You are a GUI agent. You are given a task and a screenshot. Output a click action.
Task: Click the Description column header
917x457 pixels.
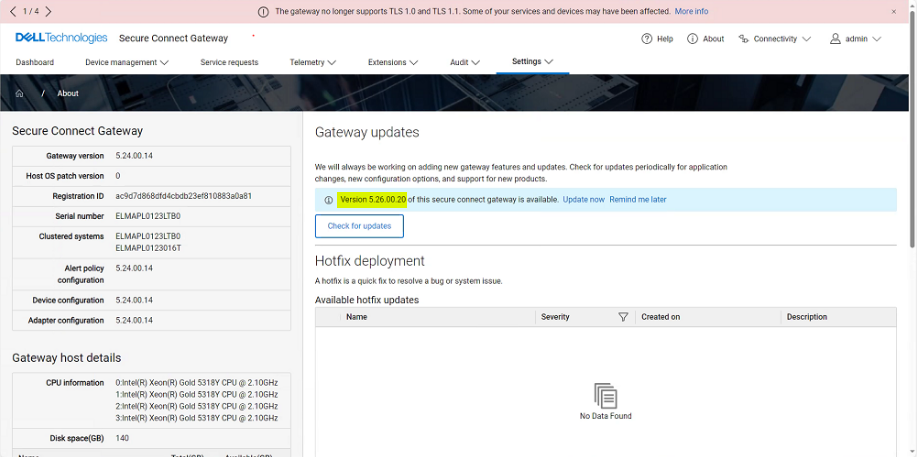807,317
